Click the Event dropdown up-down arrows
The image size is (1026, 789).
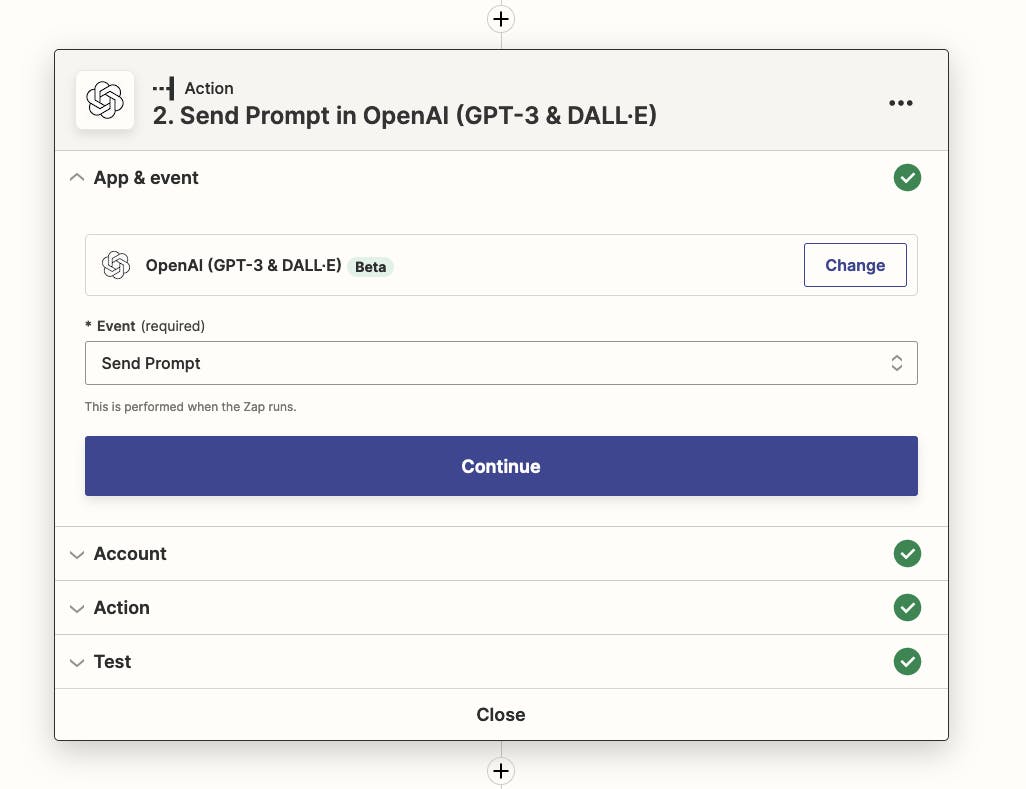coord(896,363)
